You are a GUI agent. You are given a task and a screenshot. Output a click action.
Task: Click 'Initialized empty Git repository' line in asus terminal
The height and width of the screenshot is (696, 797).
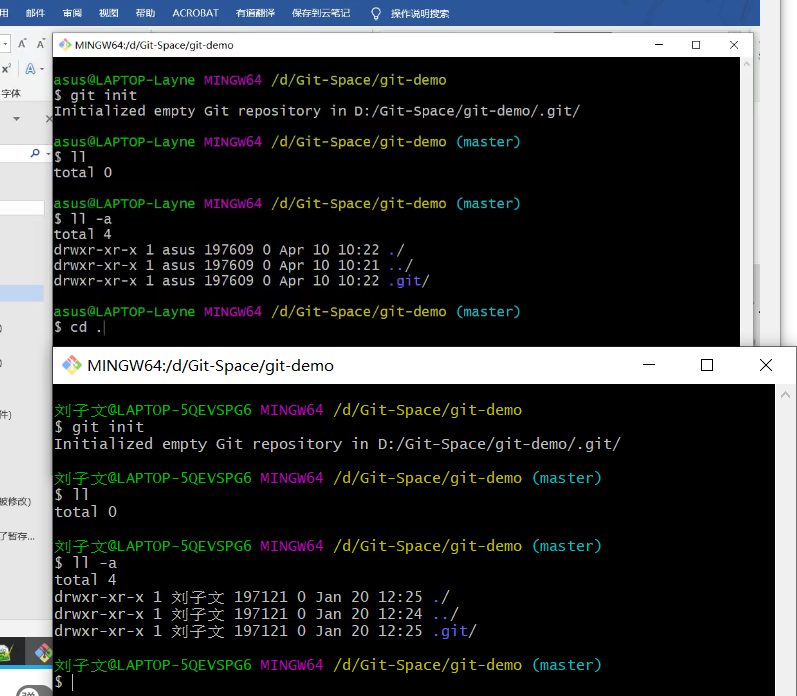pos(317,111)
